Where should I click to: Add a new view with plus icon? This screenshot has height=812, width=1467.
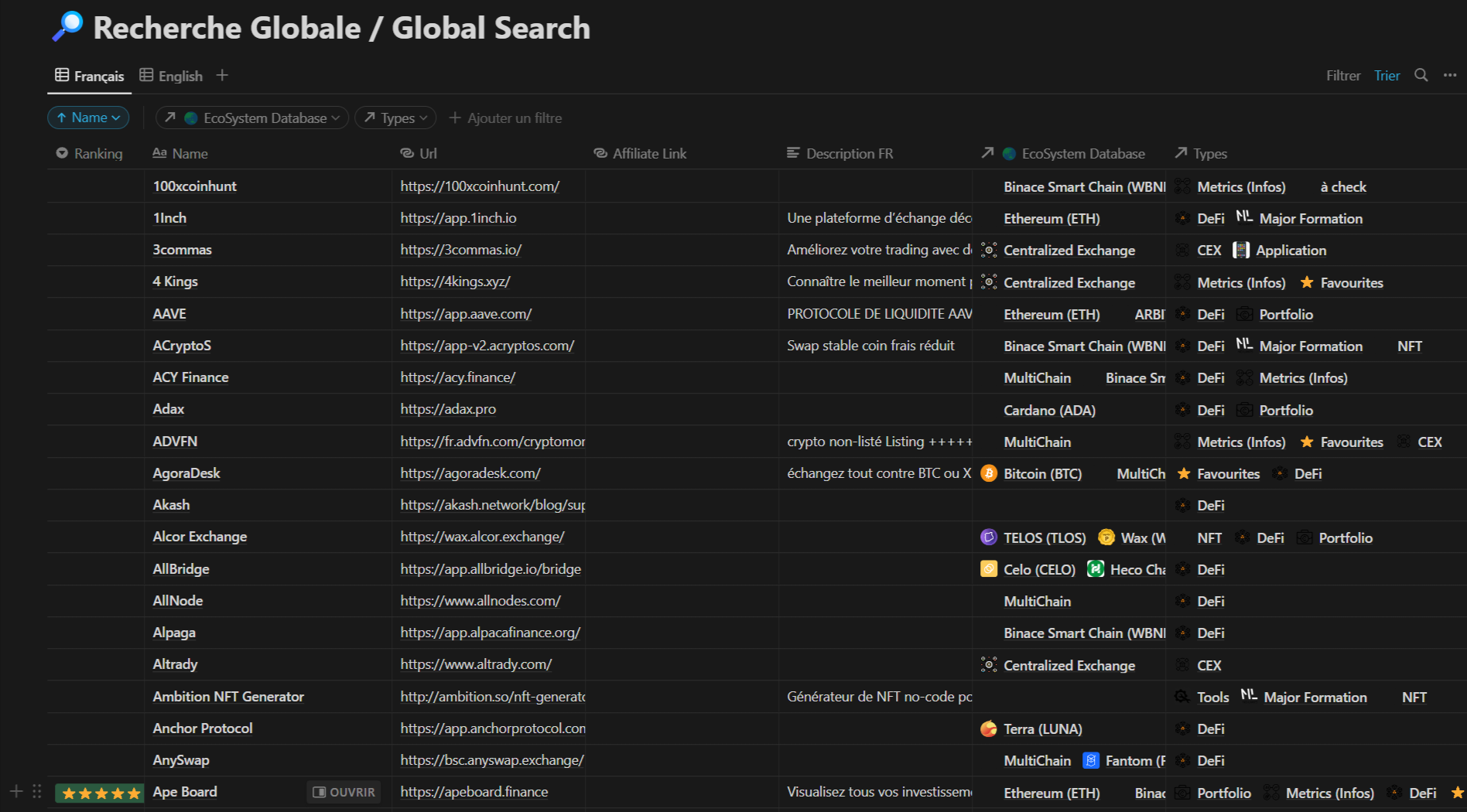click(222, 75)
